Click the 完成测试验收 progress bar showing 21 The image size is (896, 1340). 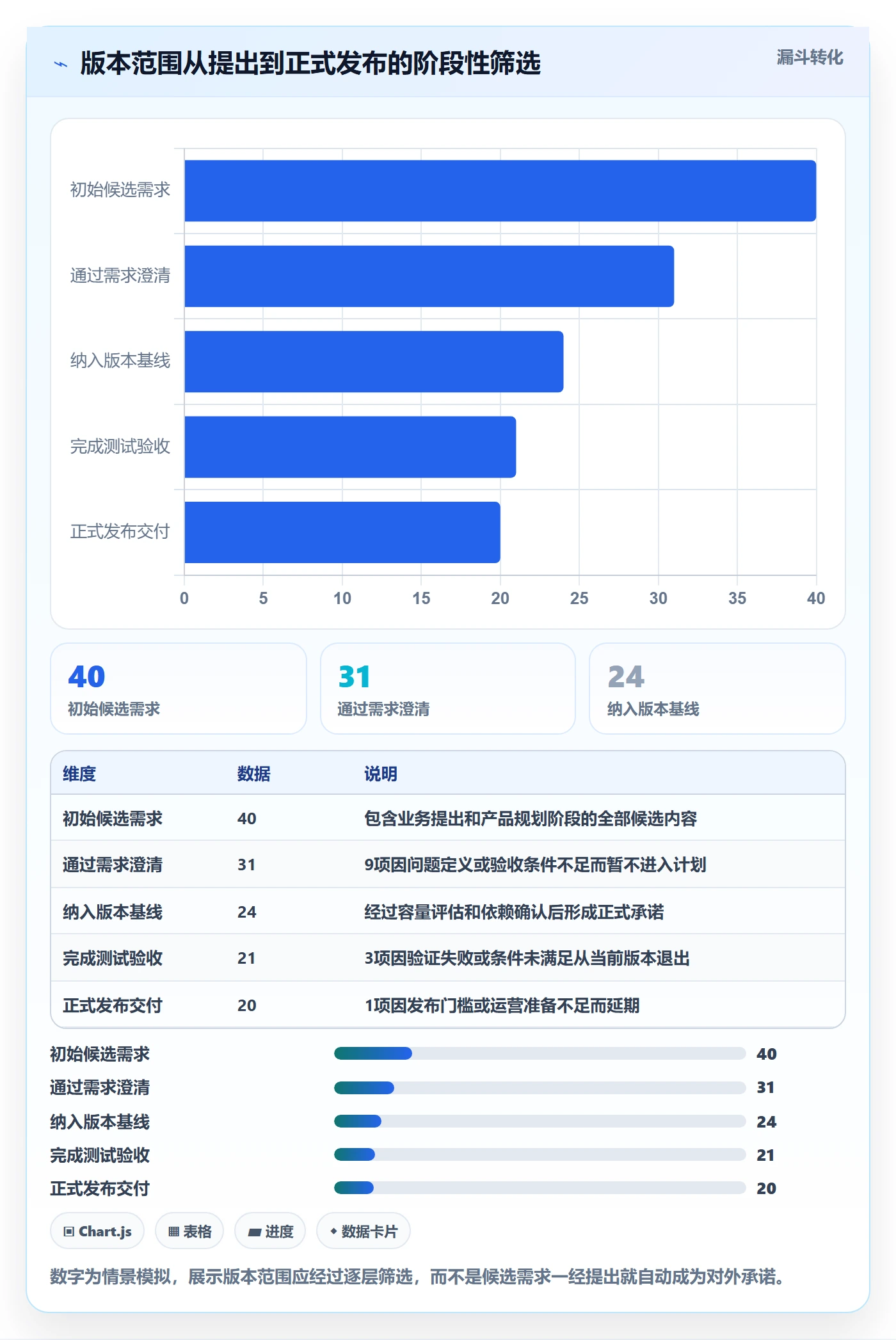(x=540, y=1154)
